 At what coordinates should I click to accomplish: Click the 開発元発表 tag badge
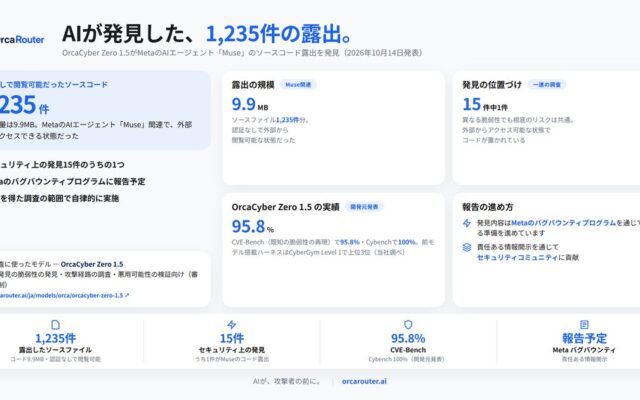point(364,207)
